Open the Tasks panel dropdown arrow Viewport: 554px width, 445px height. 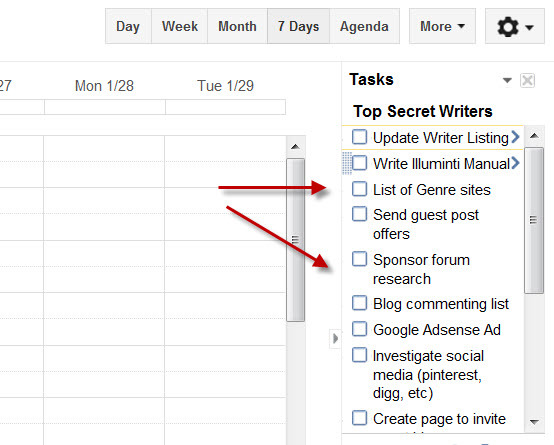coord(507,80)
